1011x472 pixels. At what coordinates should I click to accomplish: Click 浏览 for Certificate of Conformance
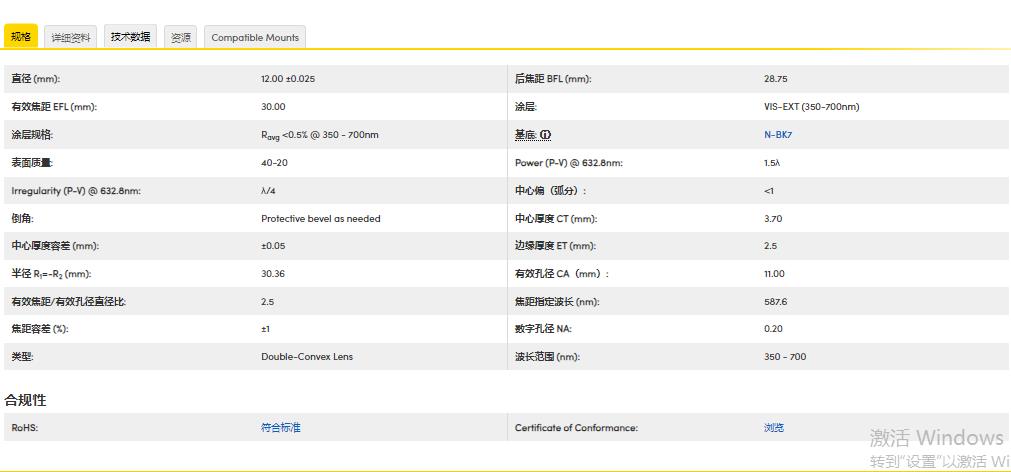pyautogui.click(x=773, y=428)
